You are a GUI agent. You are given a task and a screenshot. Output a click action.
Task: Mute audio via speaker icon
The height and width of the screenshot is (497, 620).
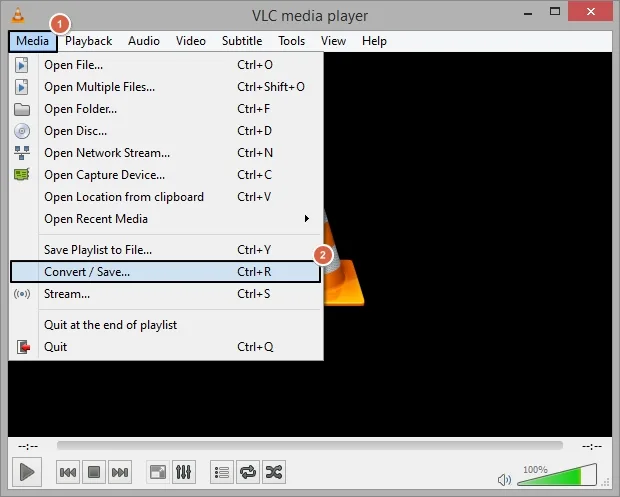(504, 480)
